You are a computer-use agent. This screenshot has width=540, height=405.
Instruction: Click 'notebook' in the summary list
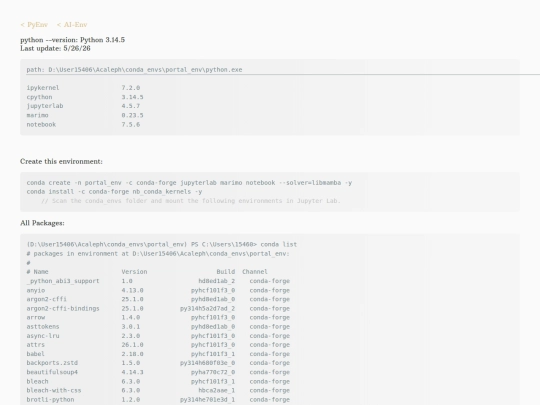(41, 125)
